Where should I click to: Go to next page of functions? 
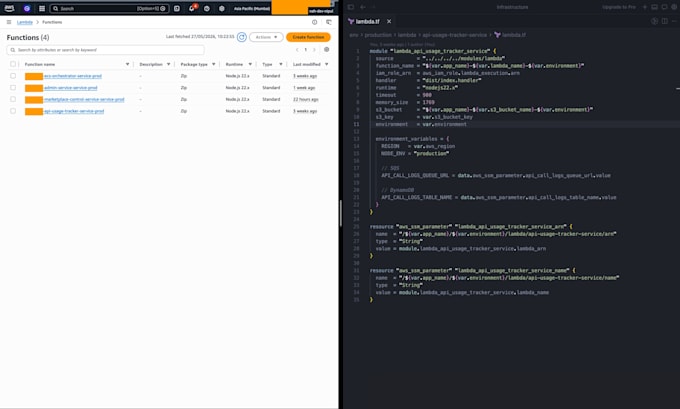click(314, 50)
